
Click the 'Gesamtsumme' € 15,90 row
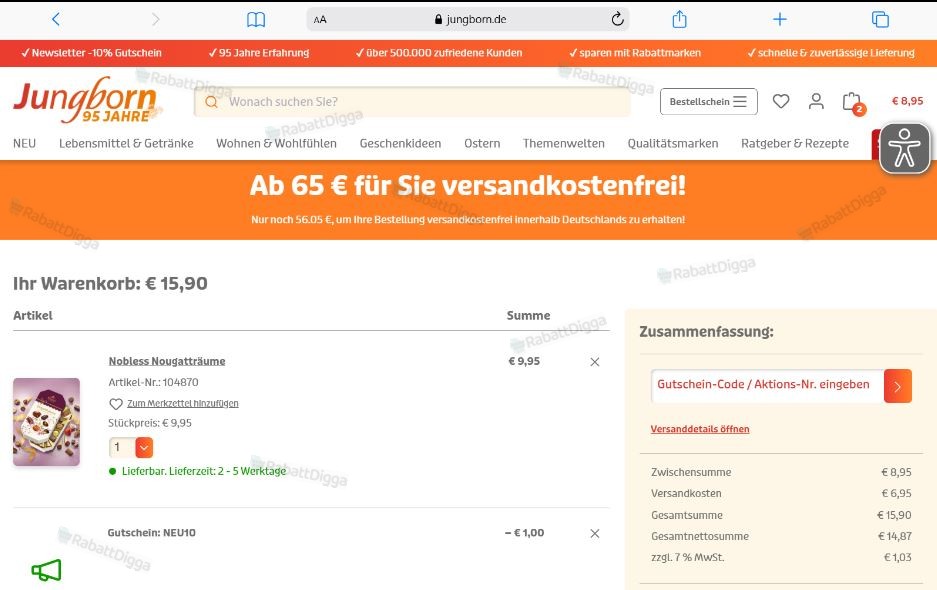(781, 515)
